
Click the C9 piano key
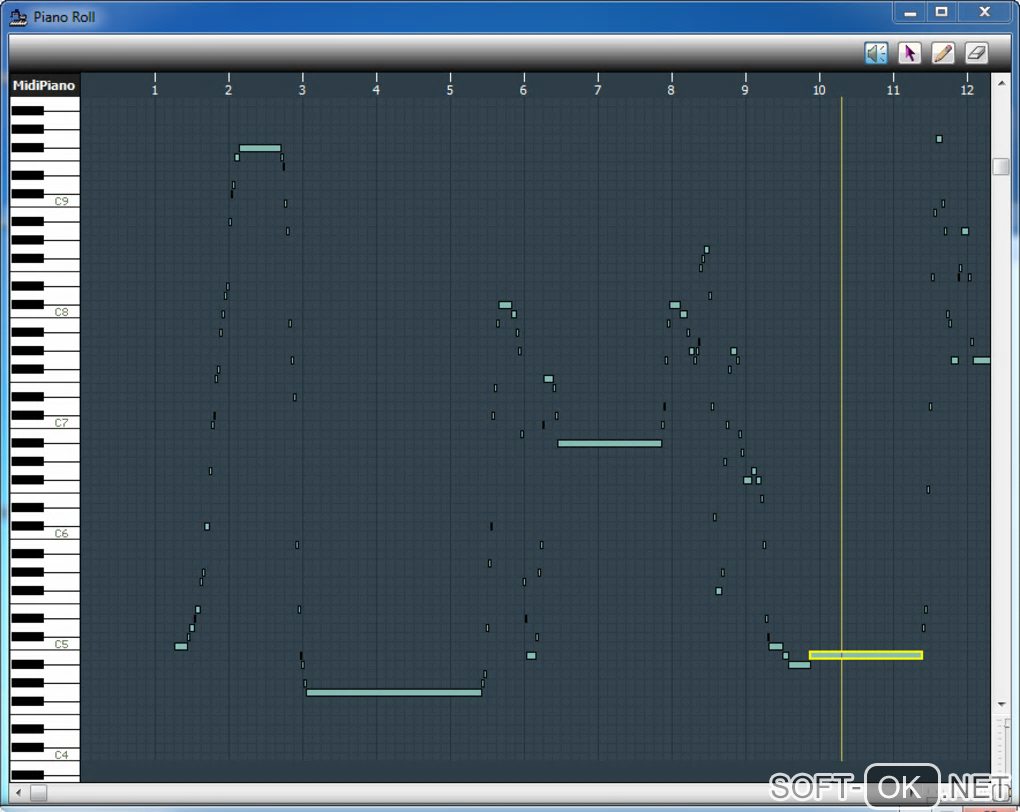[x=61, y=201]
